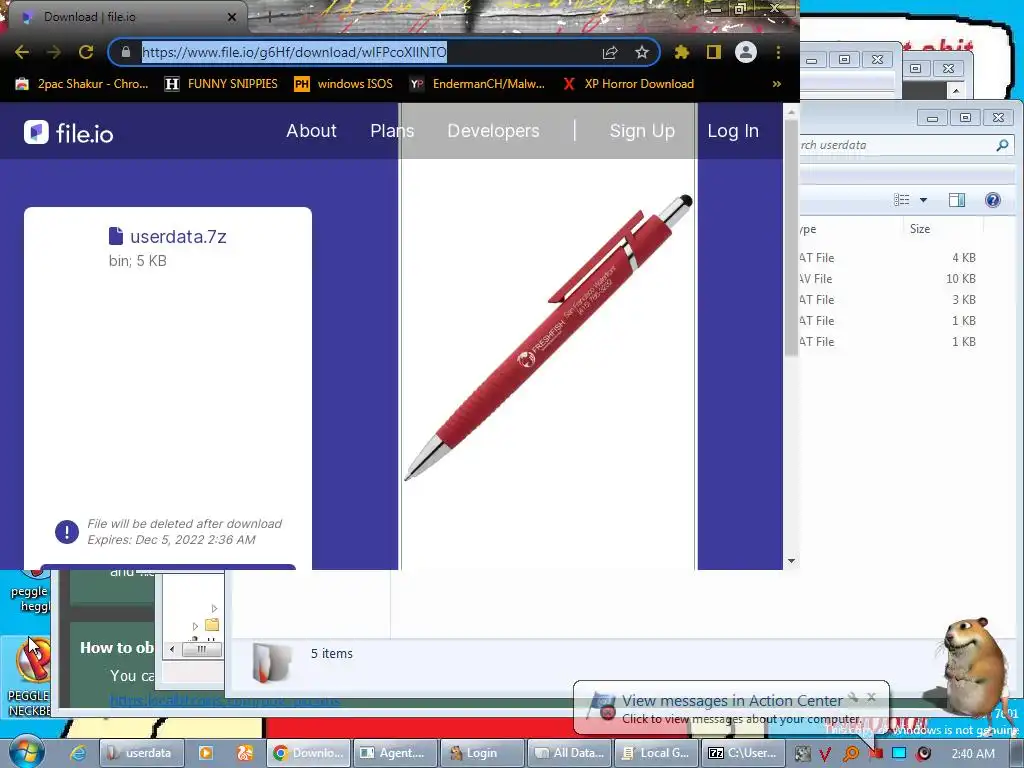Image resolution: width=1024 pixels, height=768 pixels.
Task: Switch to the Downlo... Chrome taskbar button
Action: pyautogui.click(x=309, y=753)
